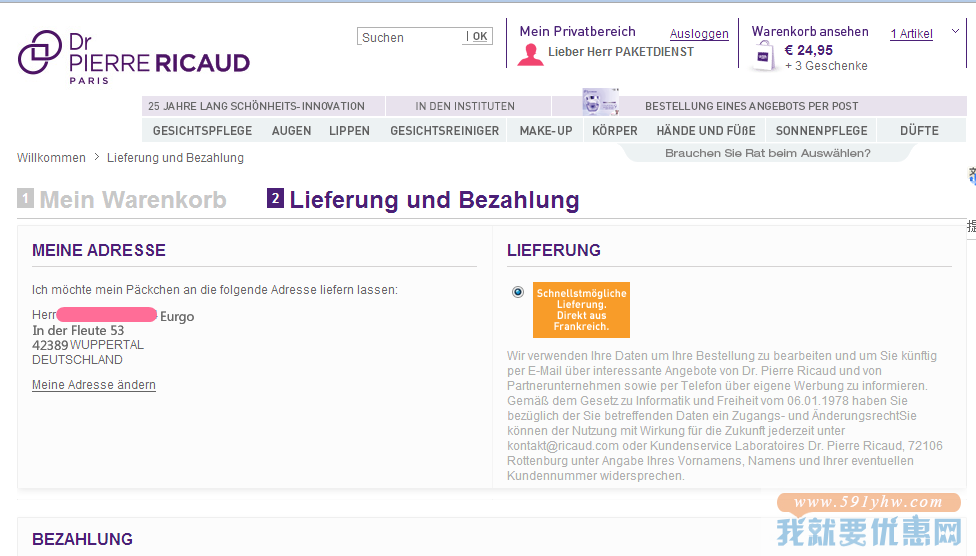Click the BEZAHLUNG section heading

(82, 539)
